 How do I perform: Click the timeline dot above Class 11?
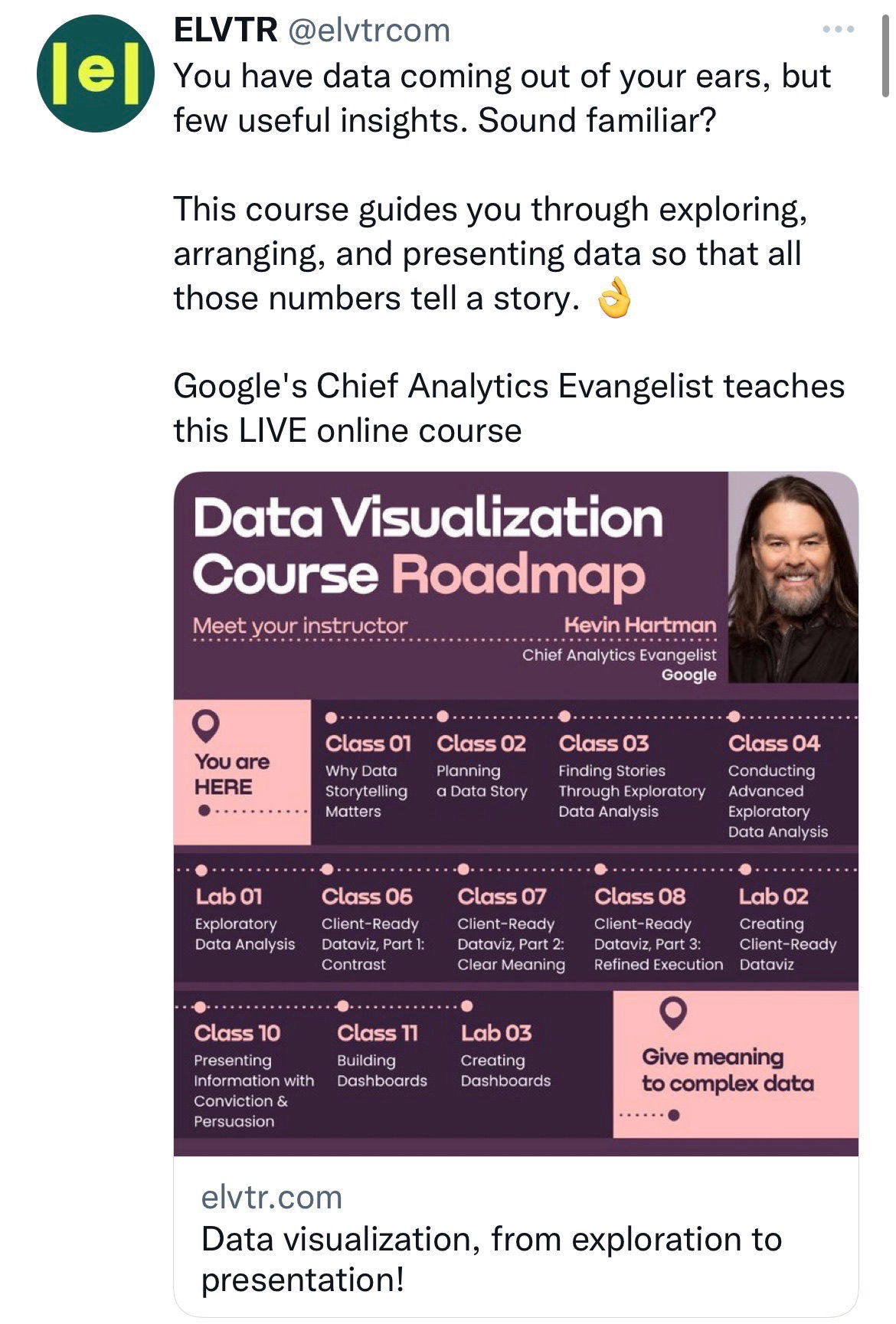[x=343, y=1006]
